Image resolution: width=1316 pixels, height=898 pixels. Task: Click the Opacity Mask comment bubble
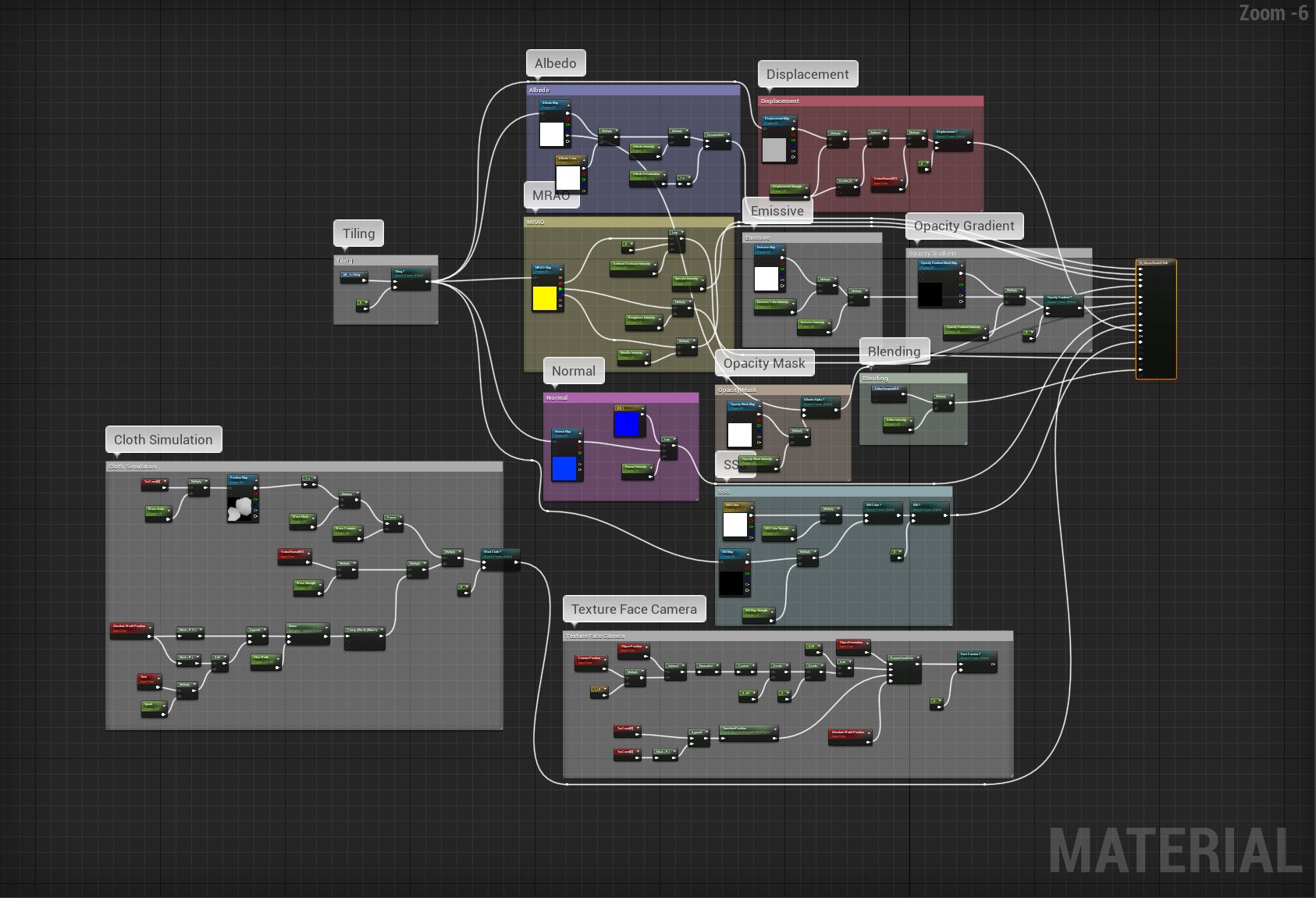coord(764,363)
